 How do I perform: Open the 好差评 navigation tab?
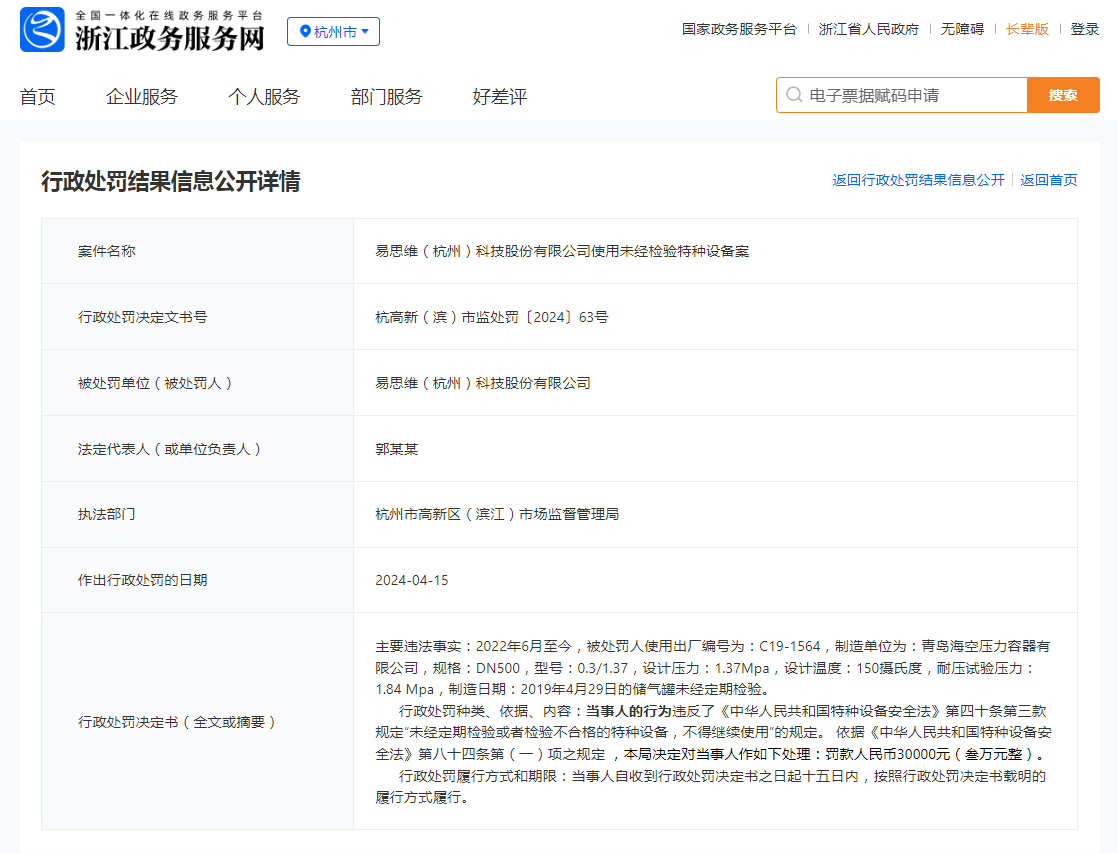point(500,96)
